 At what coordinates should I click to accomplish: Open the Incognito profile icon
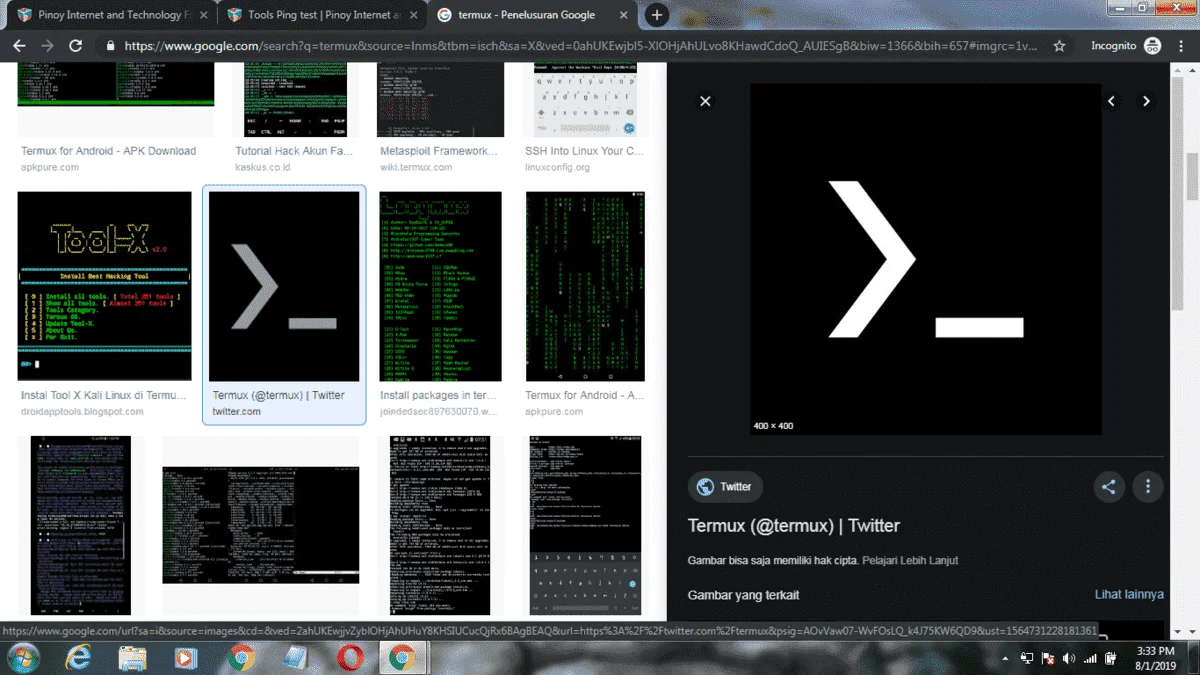[1152, 46]
